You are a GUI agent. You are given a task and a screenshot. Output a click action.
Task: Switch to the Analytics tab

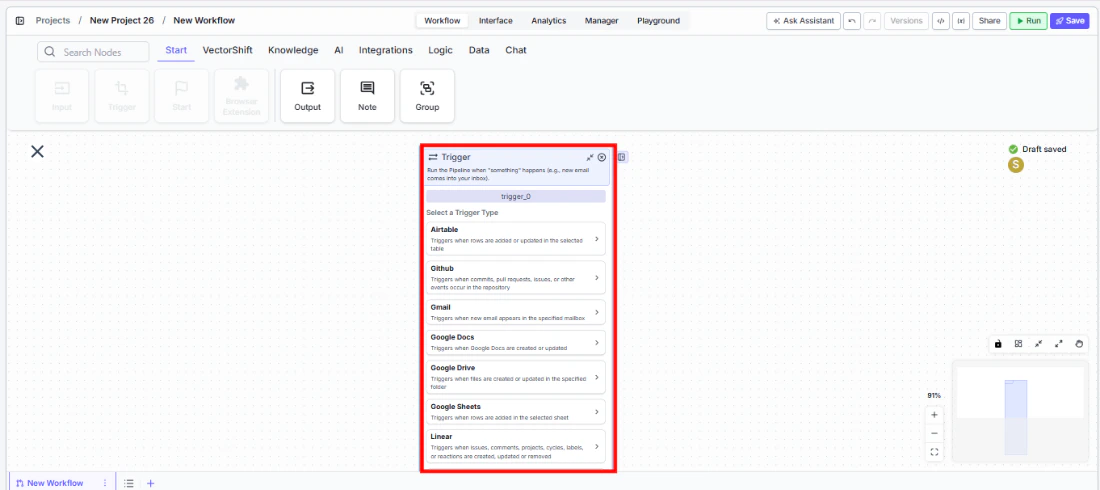coord(549,21)
